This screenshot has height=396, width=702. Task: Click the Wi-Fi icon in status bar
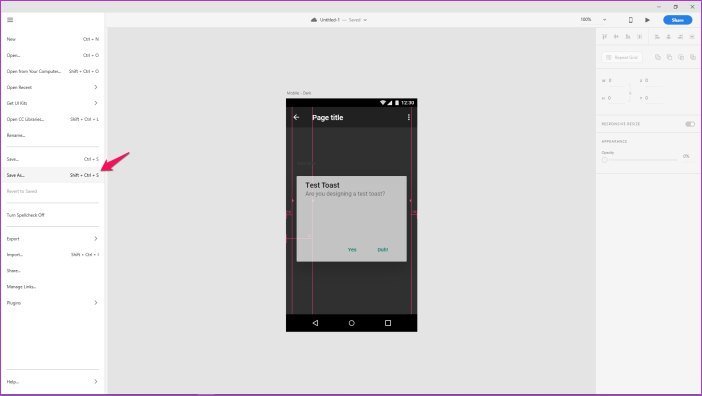pyautogui.click(x=383, y=103)
